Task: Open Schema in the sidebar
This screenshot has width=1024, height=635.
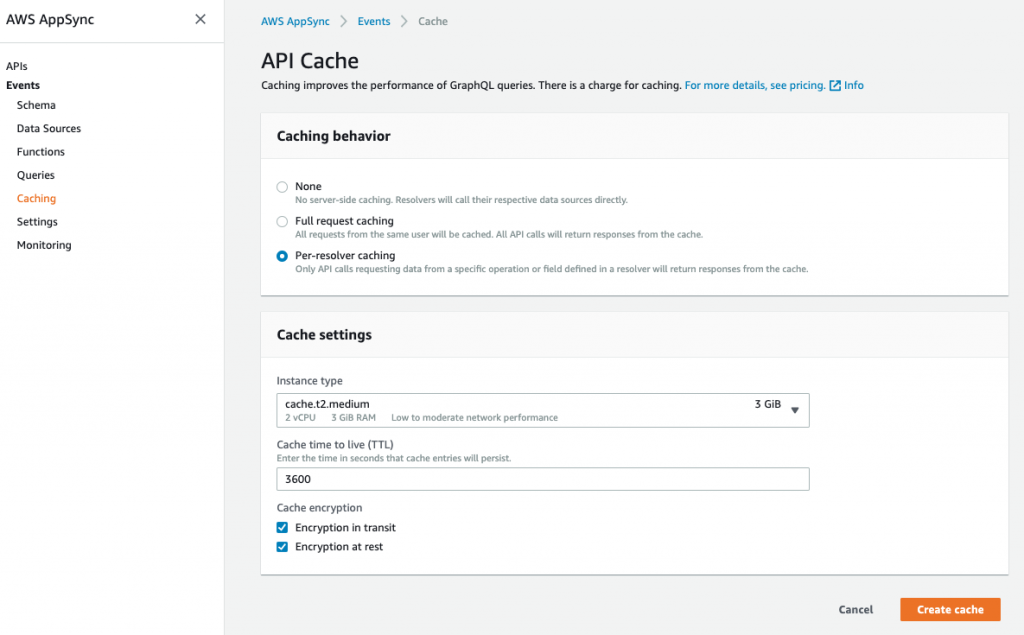Action: 36,105
